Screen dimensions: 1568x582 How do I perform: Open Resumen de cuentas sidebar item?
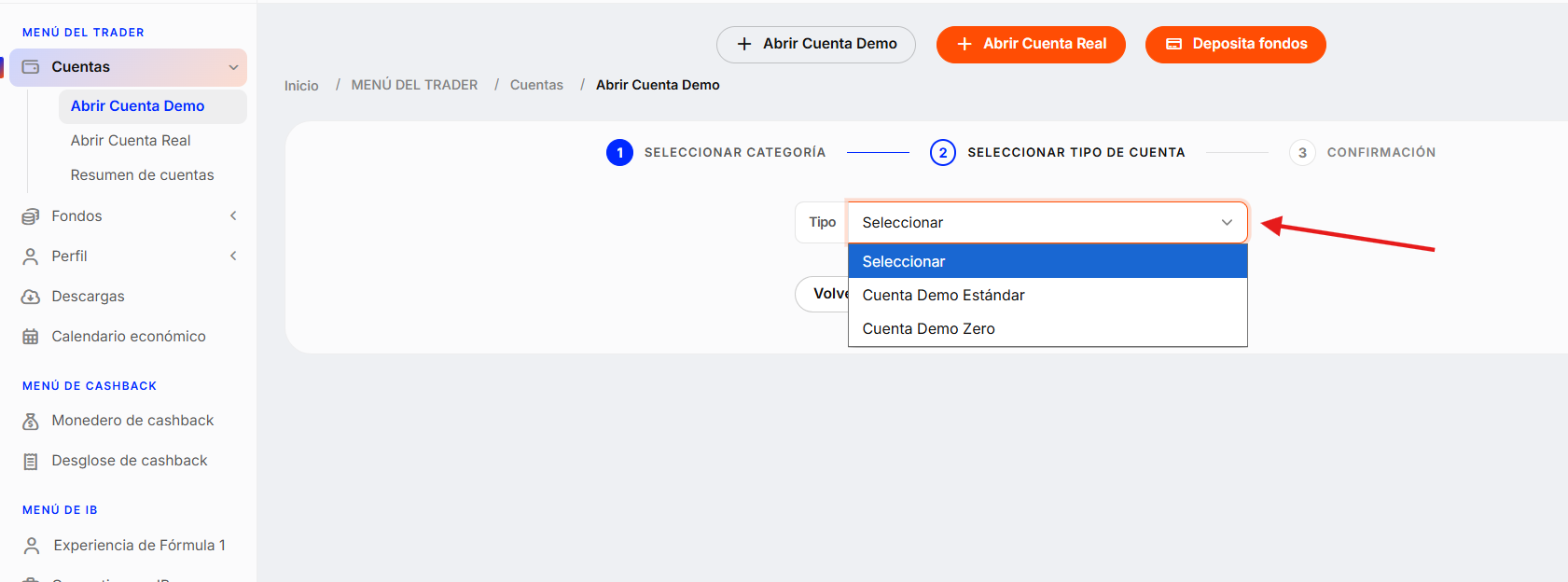coord(142,175)
